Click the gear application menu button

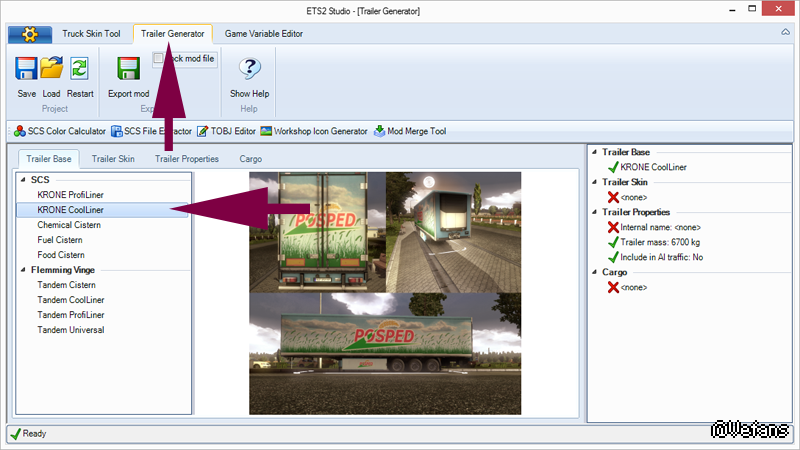click(x=28, y=34)
